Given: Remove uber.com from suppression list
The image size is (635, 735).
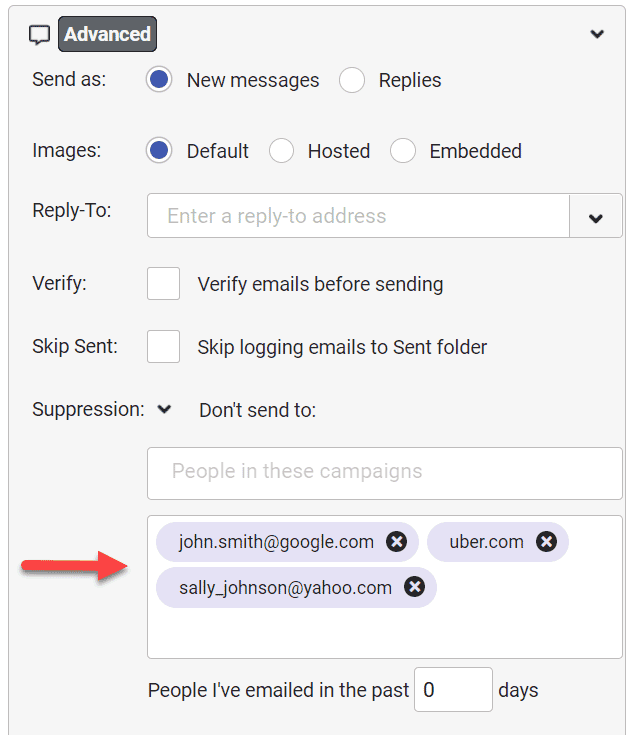Looking at the screenshot, I should tap(546, 542).
